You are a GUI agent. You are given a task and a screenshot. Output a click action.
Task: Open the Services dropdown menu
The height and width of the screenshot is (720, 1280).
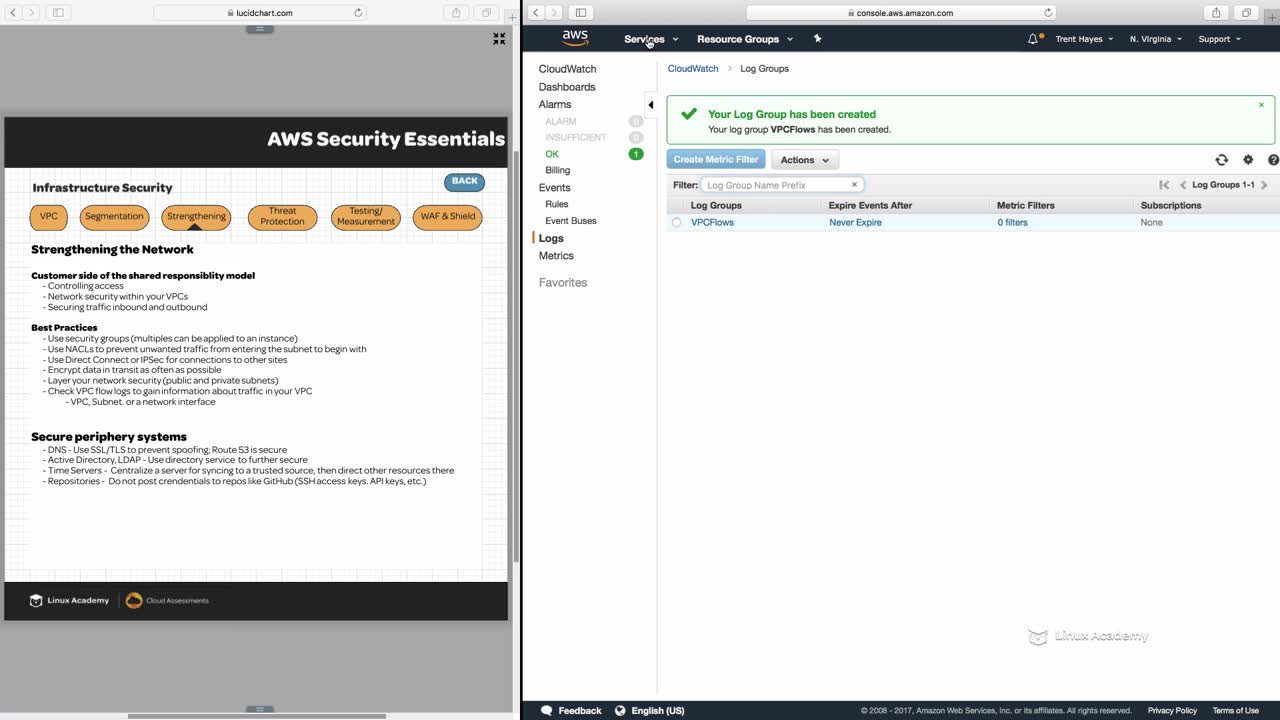(x=651, y=39)
